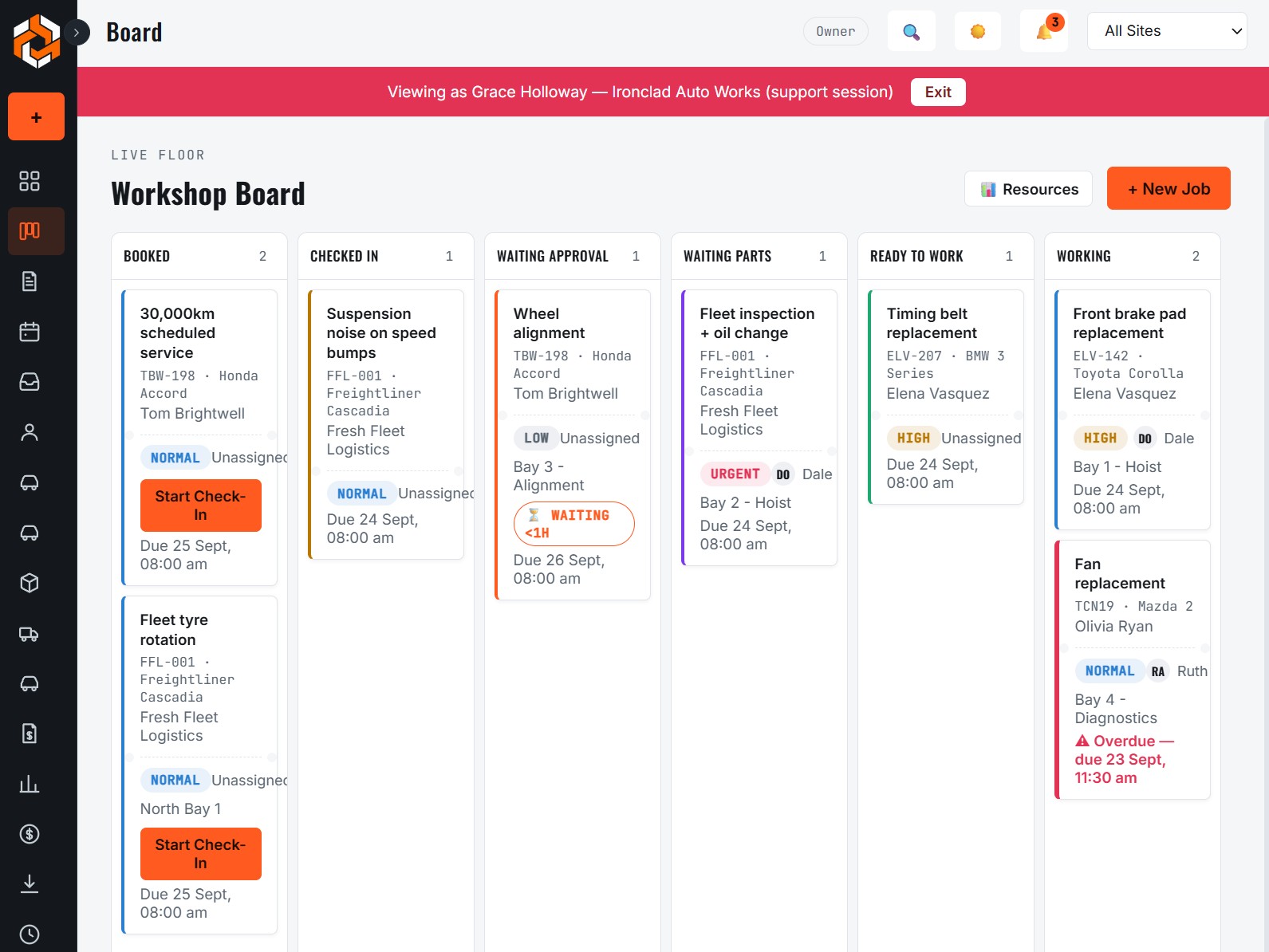Screen dimensions: 1269x952
Task: Click the orange hexagon app logo
Action: (x=37, y=40)
